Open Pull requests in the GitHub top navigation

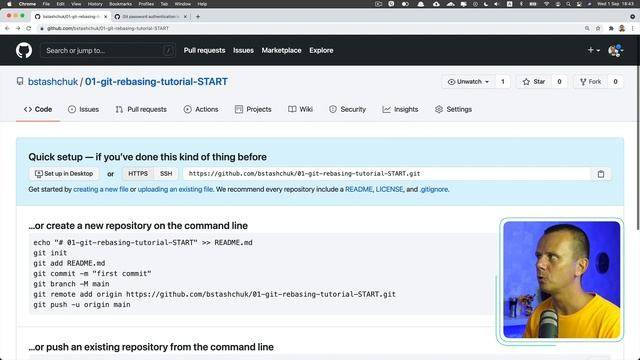[x=204, y=50]
